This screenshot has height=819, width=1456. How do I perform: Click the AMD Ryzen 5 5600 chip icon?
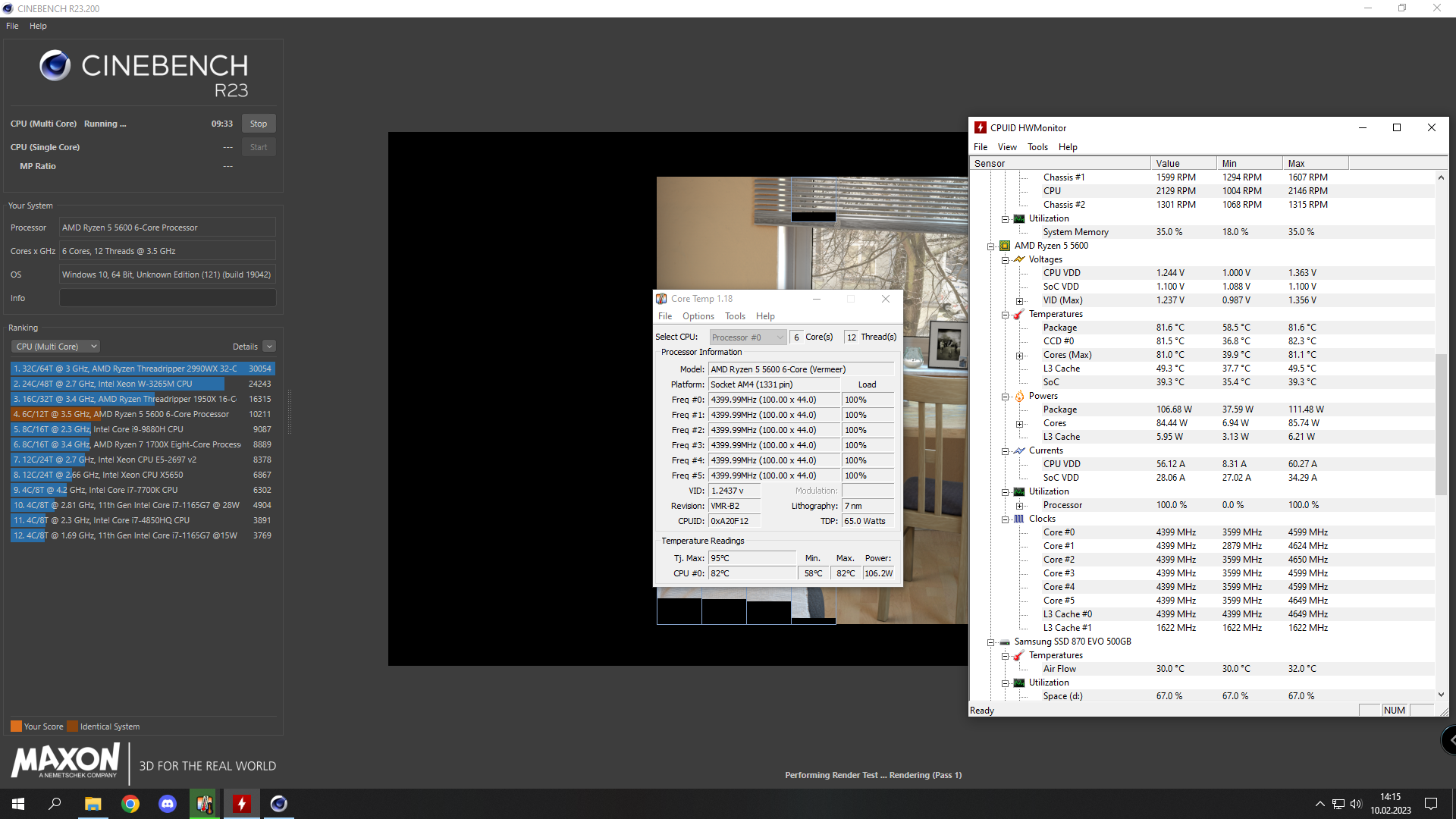tap(1004, 246)
